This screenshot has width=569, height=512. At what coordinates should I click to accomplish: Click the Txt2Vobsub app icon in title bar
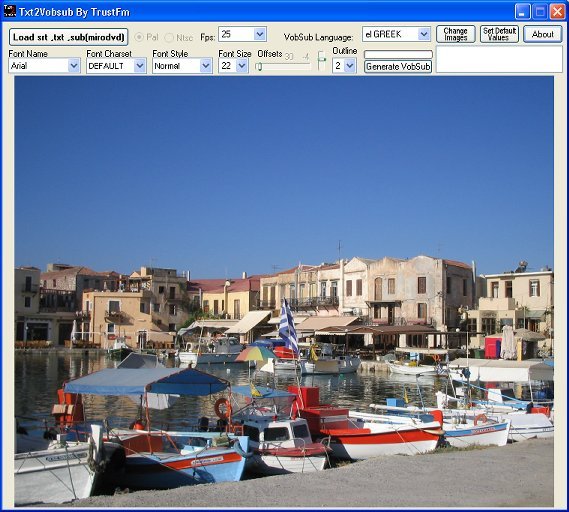click(x=10, y=11)
